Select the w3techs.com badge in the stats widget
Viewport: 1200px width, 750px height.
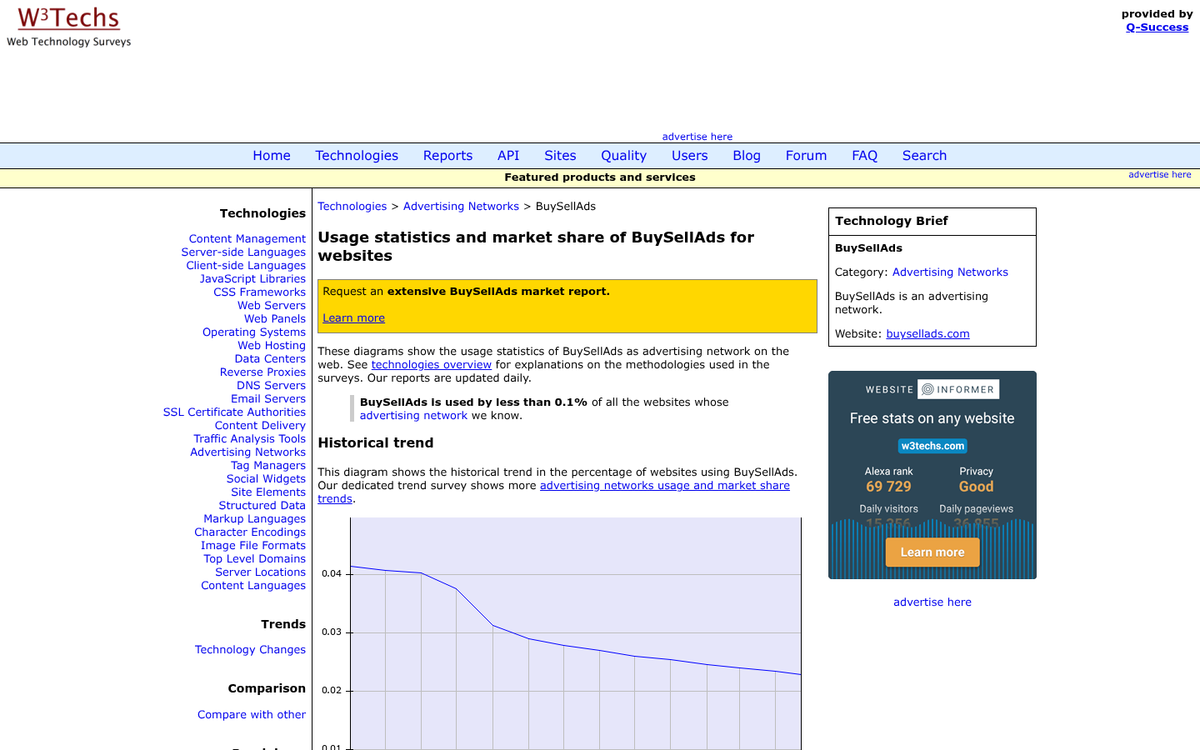pyautogui.click(x=932, y=446)
